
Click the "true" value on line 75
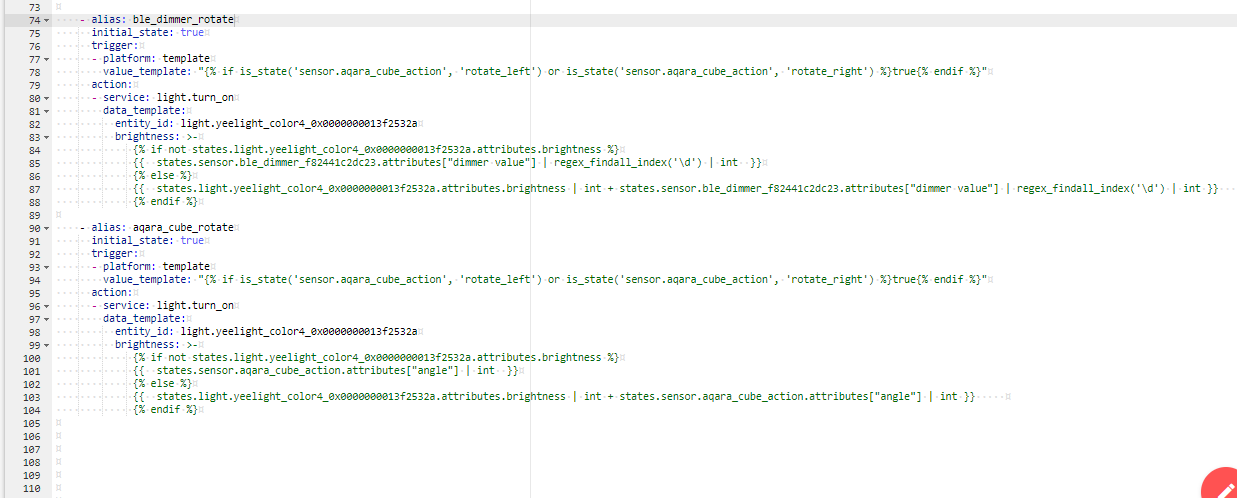tap(192, 33)
